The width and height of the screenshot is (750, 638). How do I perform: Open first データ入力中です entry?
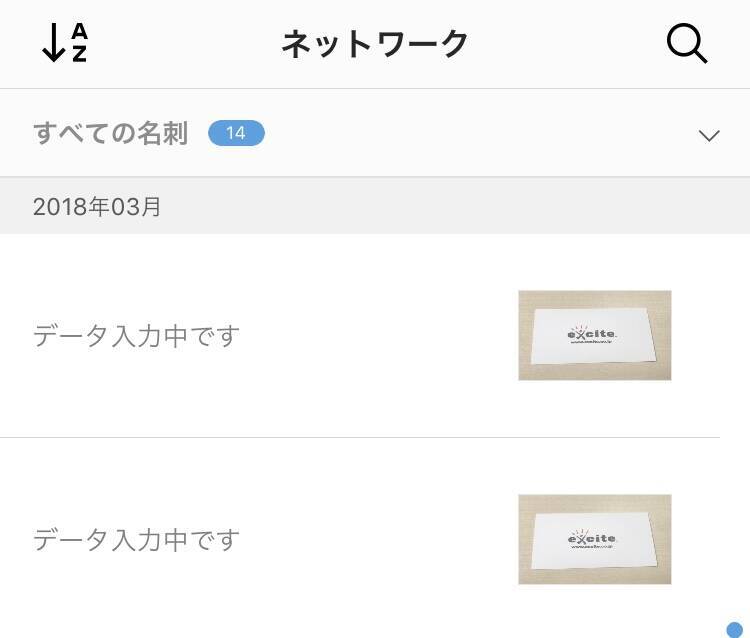137,336
